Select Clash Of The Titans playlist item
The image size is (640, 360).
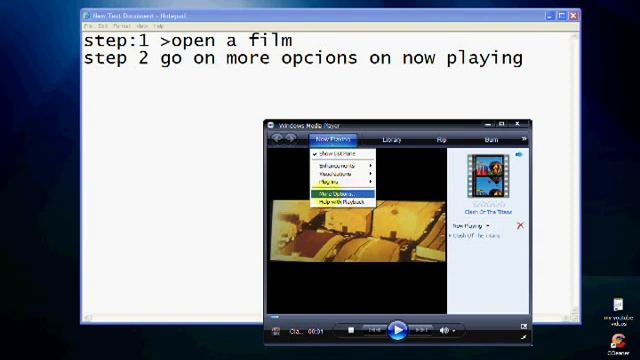[x=476, y=236]
